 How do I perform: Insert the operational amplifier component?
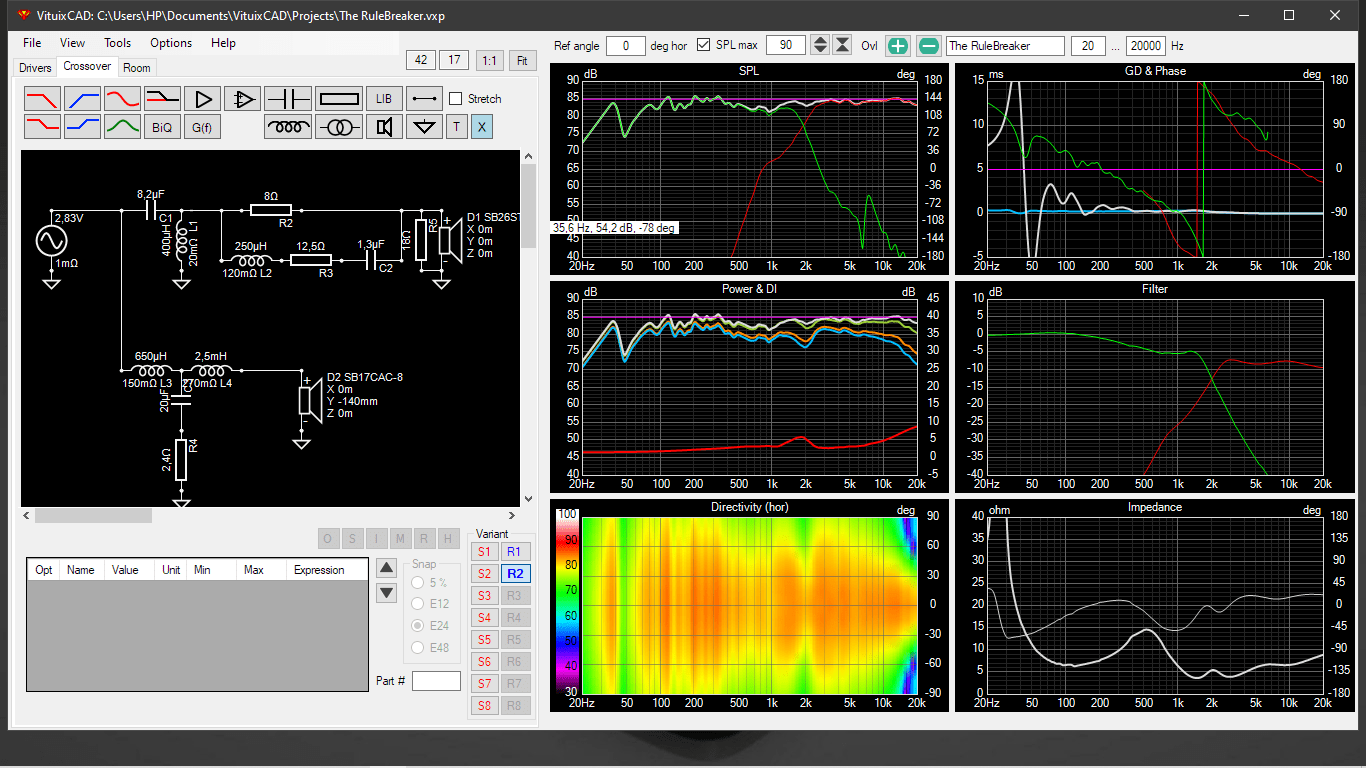point(243,99)
